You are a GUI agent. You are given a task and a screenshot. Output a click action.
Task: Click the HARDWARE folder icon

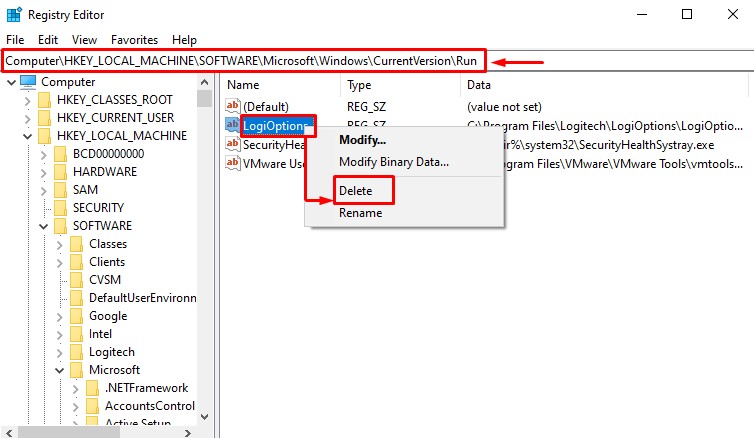point(61,172)
